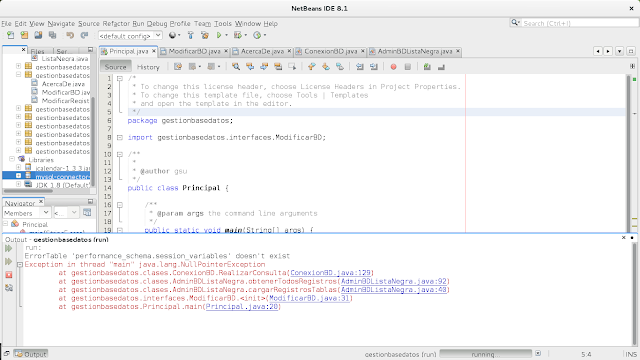The image size is (640, 360).
Task: Collapse the import fold at line 8
Action: 120,138
